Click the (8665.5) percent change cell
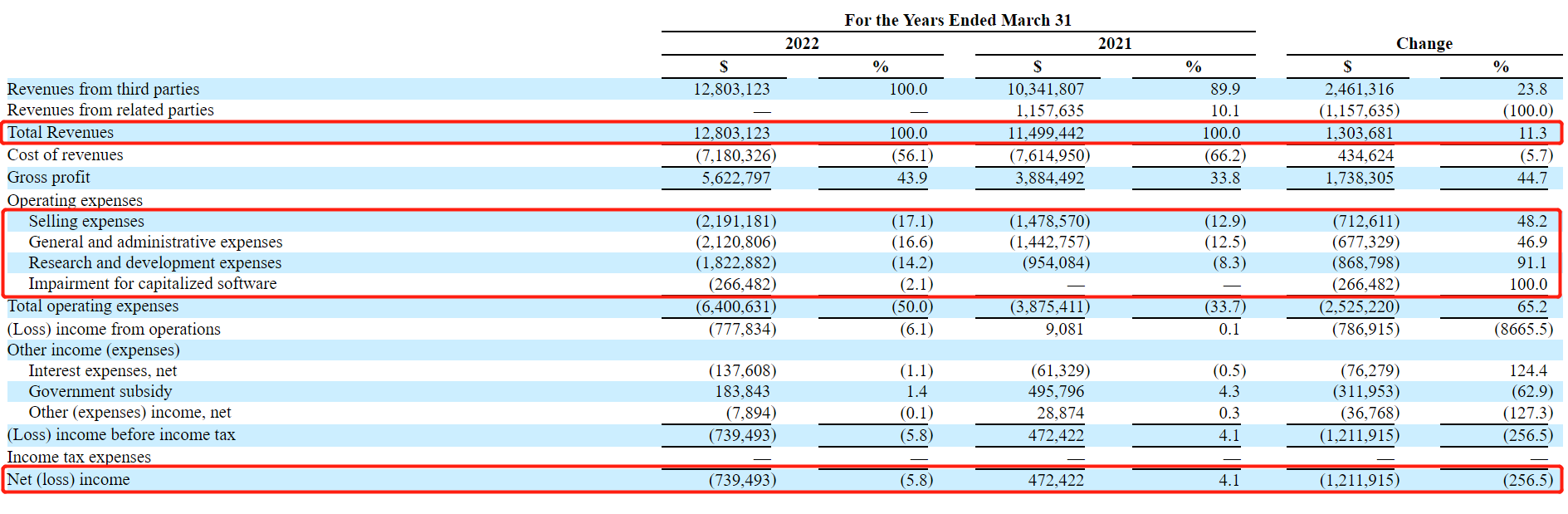Screen dimensions: 1568x514 point(1523,330)
